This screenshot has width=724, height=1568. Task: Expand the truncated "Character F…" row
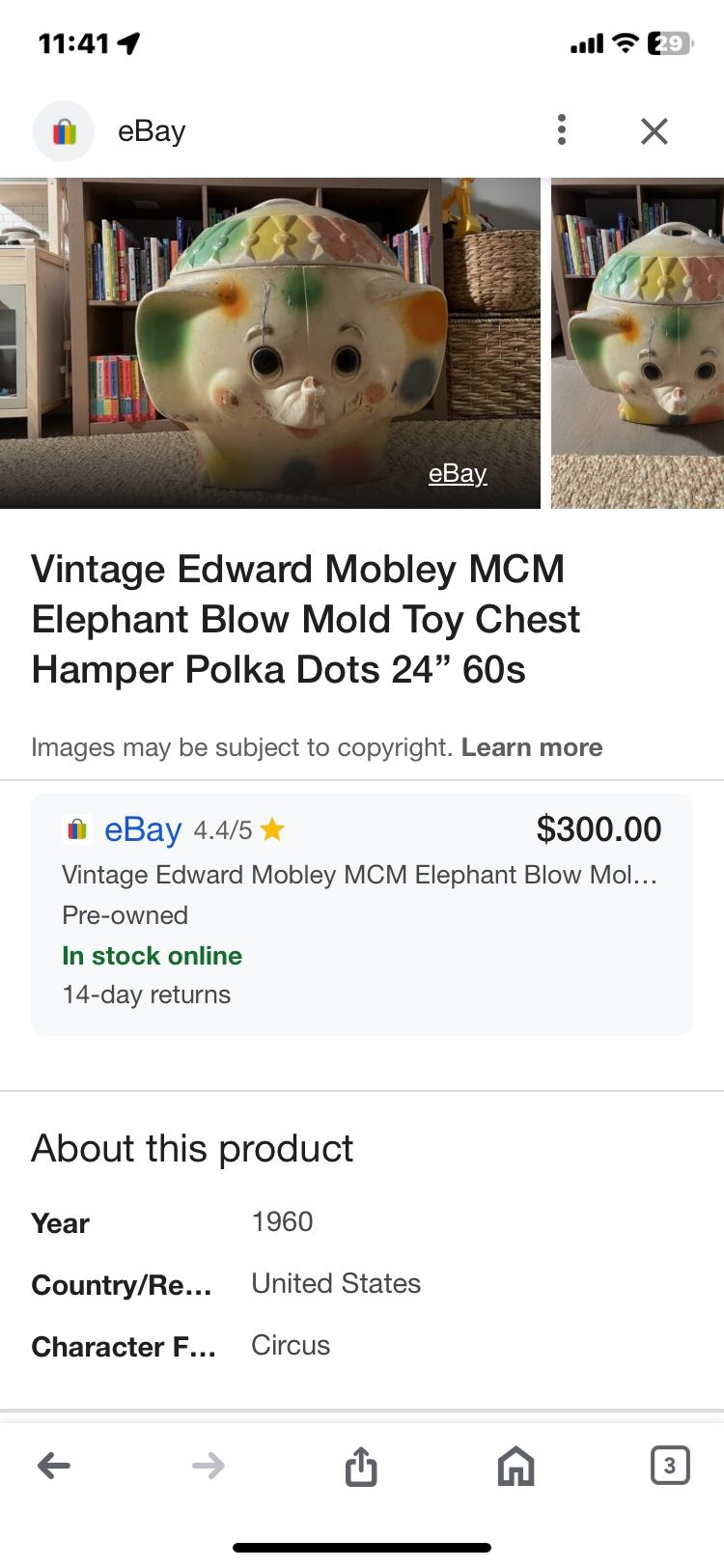click(x=124, y=1347)
